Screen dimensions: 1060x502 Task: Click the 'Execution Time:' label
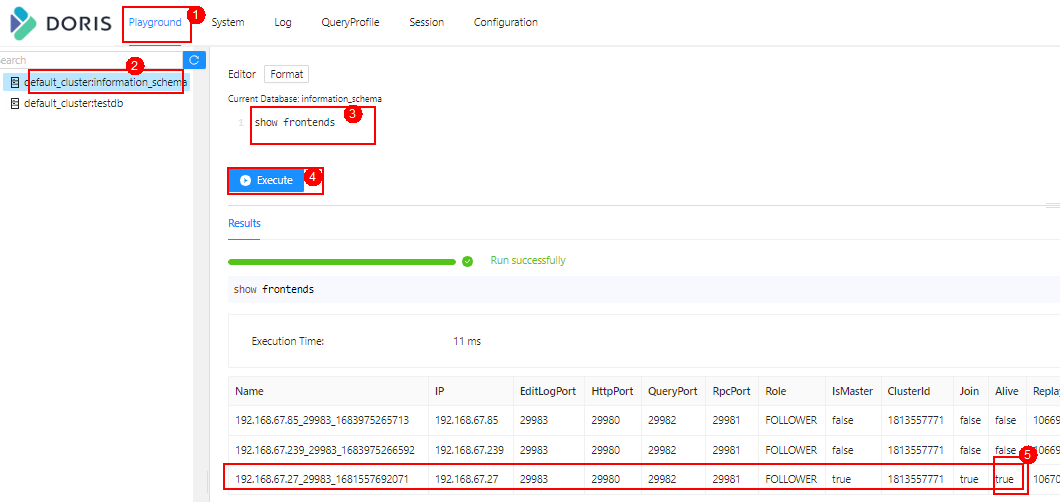pos(288,341)
